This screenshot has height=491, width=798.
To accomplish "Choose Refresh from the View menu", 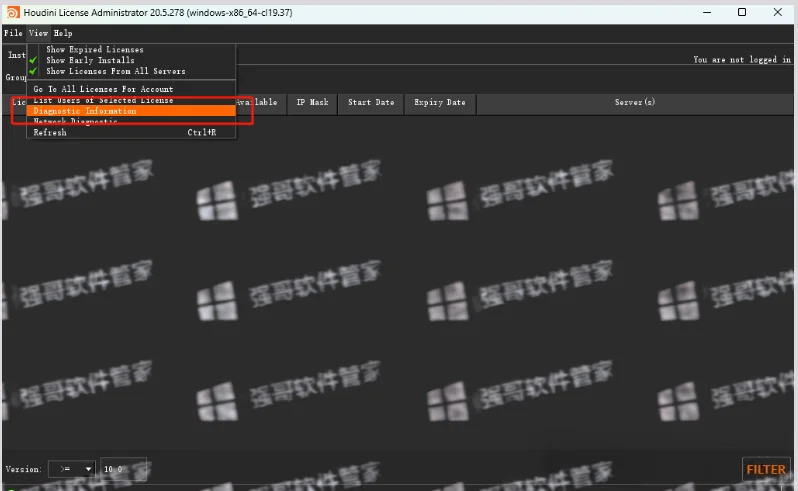I will coord(131,132).
